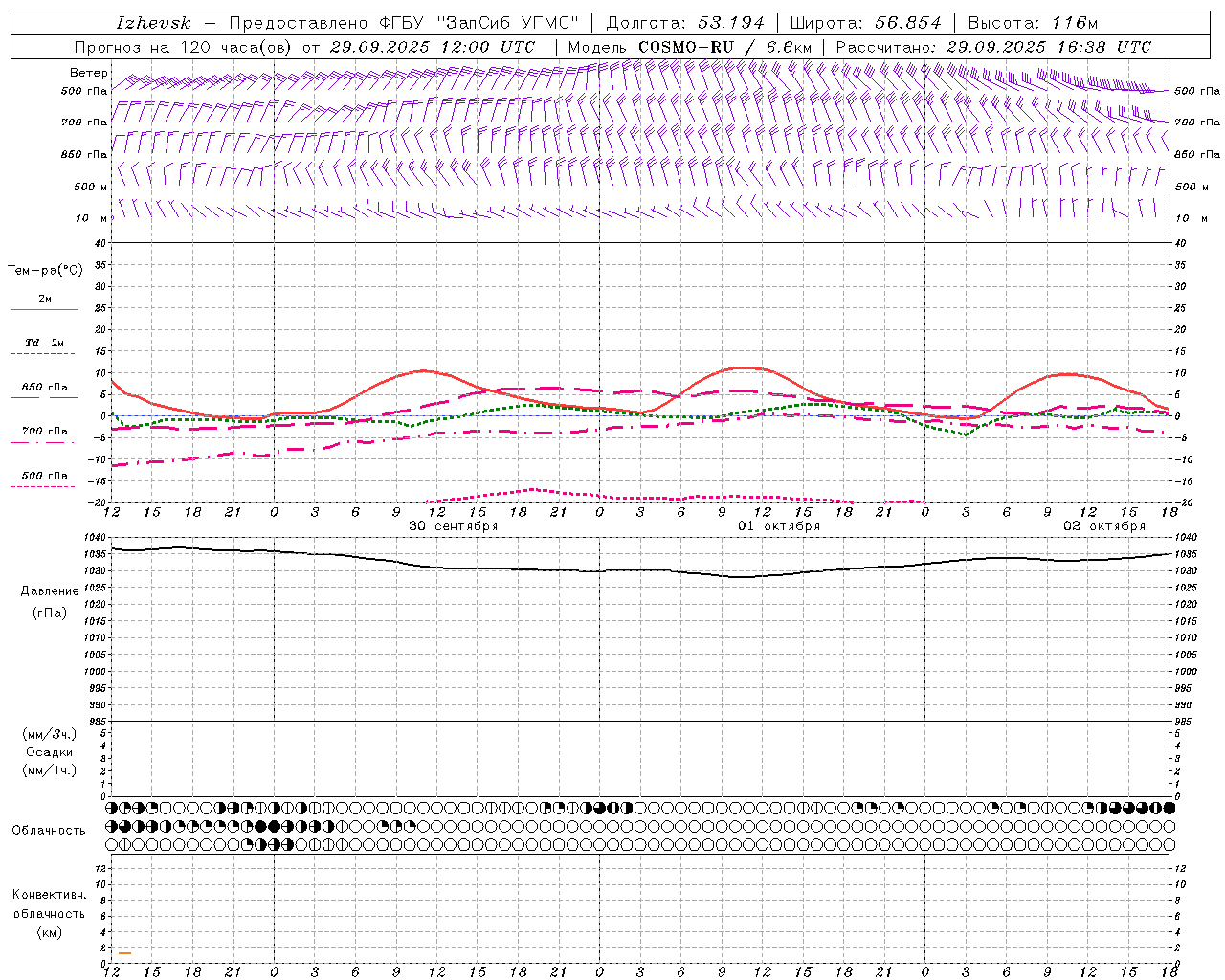Click the '01 октября' date label
The height and width of the screenshot is (980, 1225).
(x=778, y=526)
